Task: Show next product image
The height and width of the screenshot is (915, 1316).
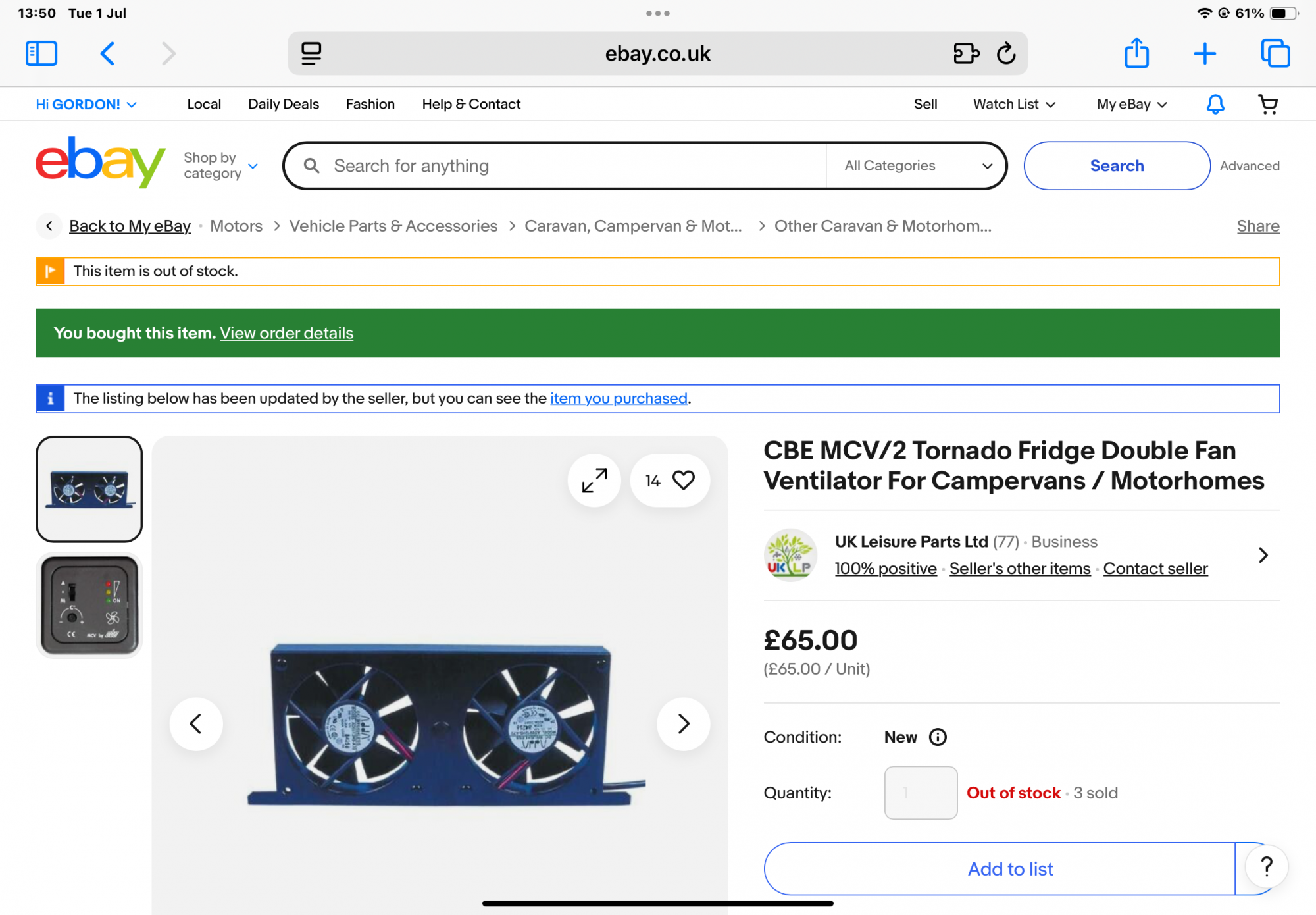Action: [683, 724]
